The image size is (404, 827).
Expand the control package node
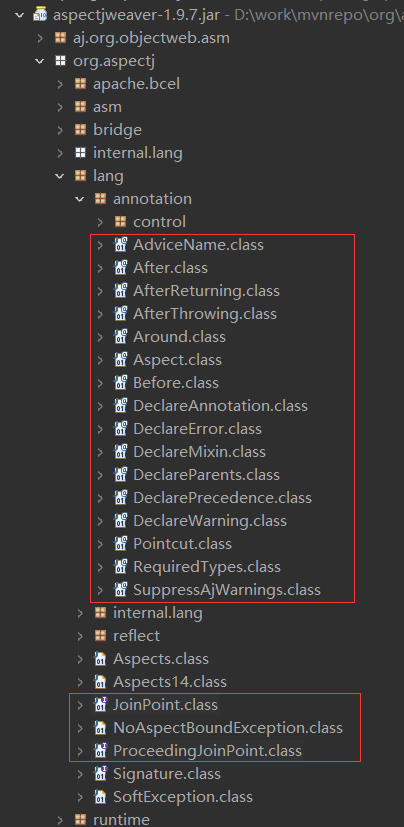click(100, 222)
